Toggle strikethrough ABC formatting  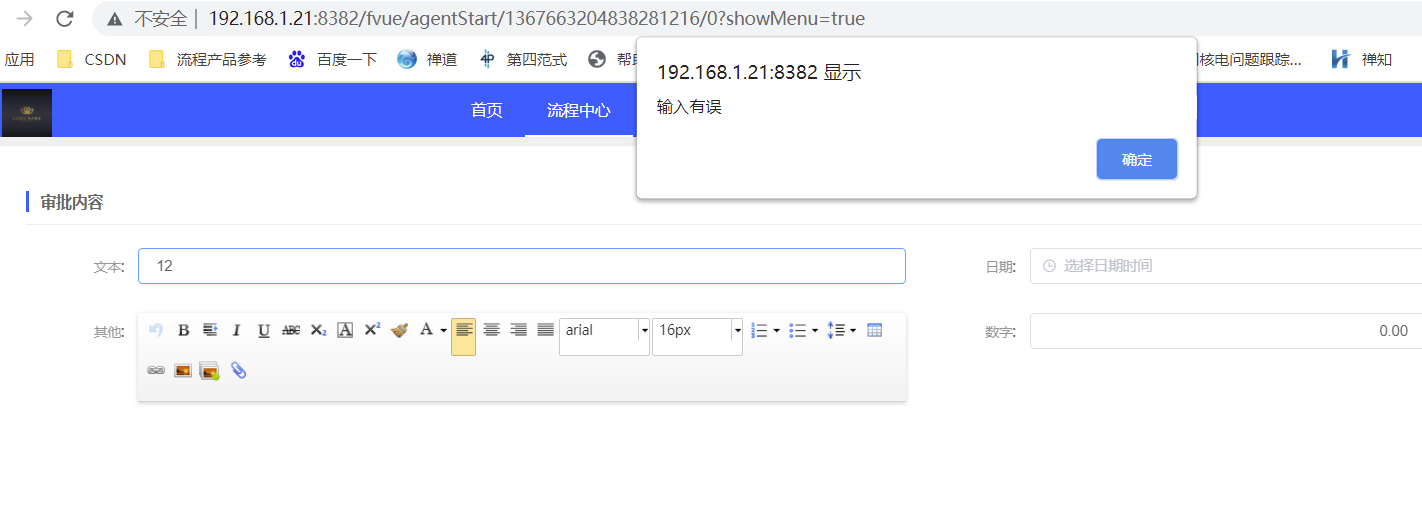(x=291, y=330)
